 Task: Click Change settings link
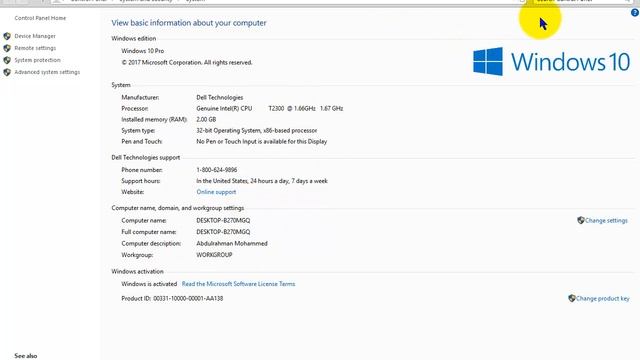(606, 220)
